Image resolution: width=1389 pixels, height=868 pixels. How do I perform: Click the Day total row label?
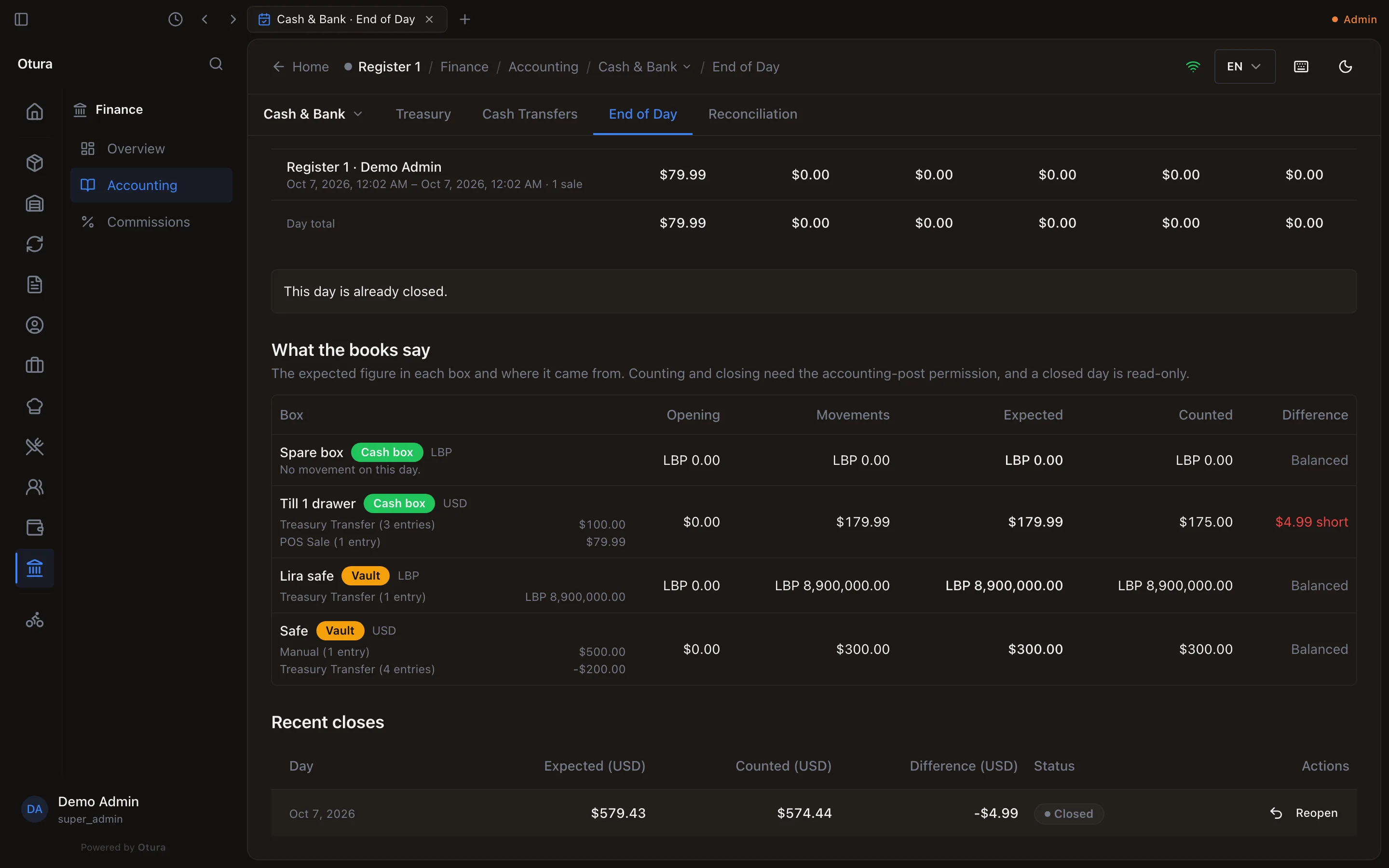pos(311,223)
